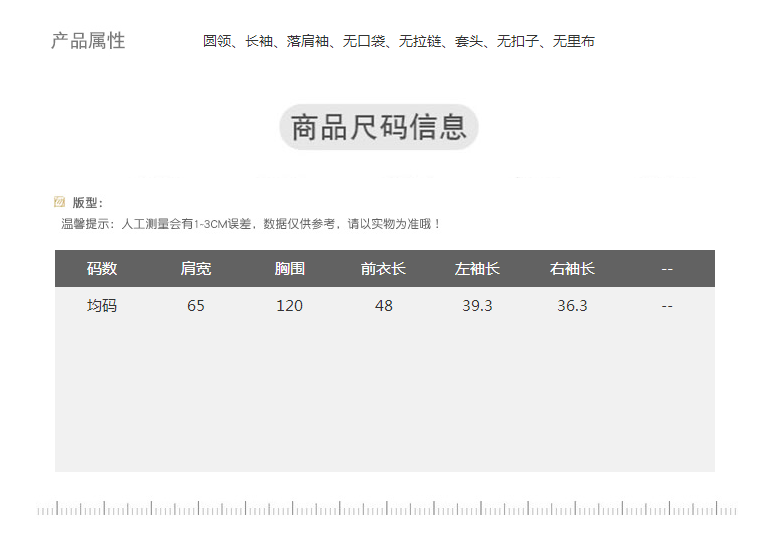Click the 温馨提示 measurement note
Image resolution: width=779 pixels, height=556 pixels.
click(250, 224)
